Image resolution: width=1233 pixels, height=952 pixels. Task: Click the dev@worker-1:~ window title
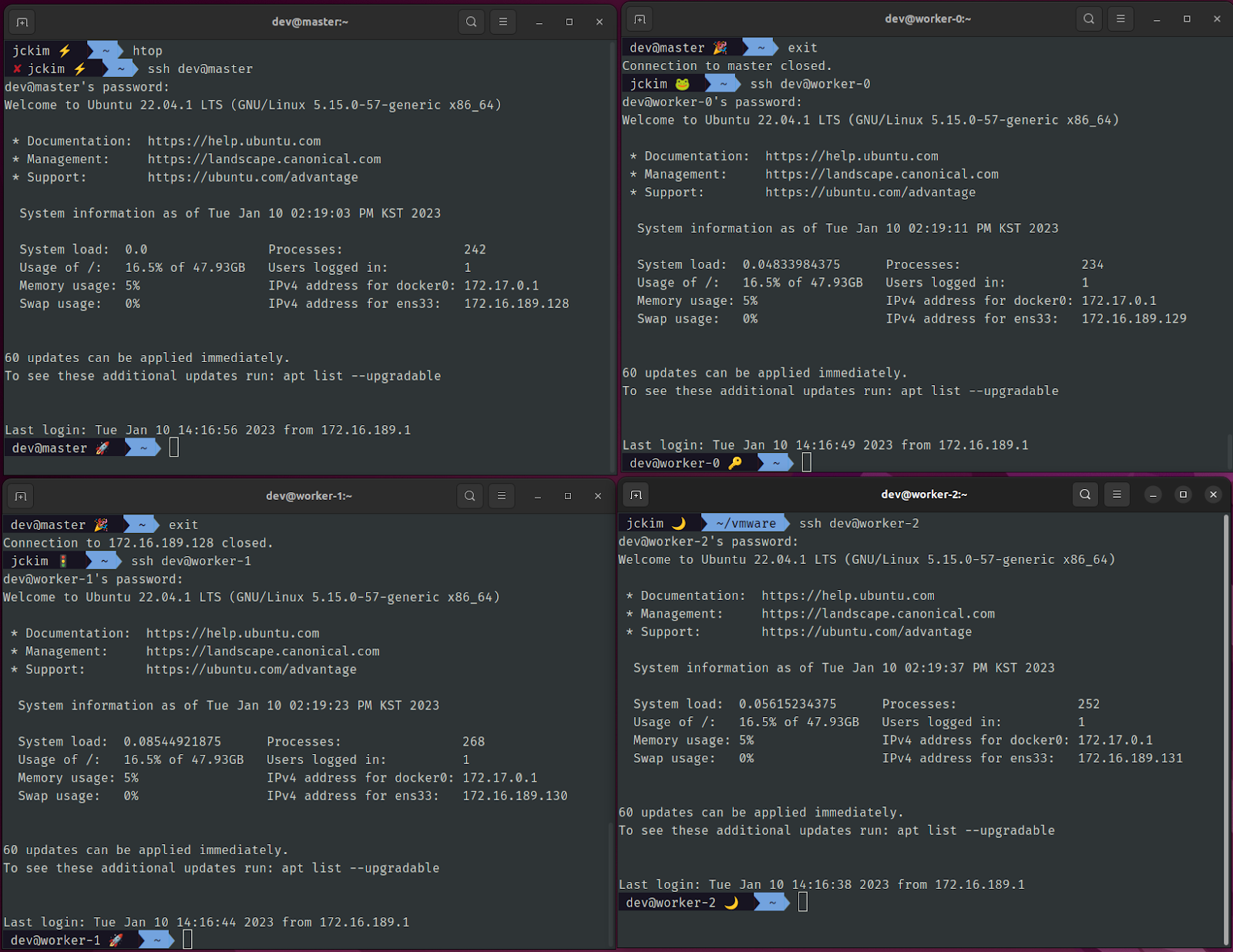(x=309, y=496)
